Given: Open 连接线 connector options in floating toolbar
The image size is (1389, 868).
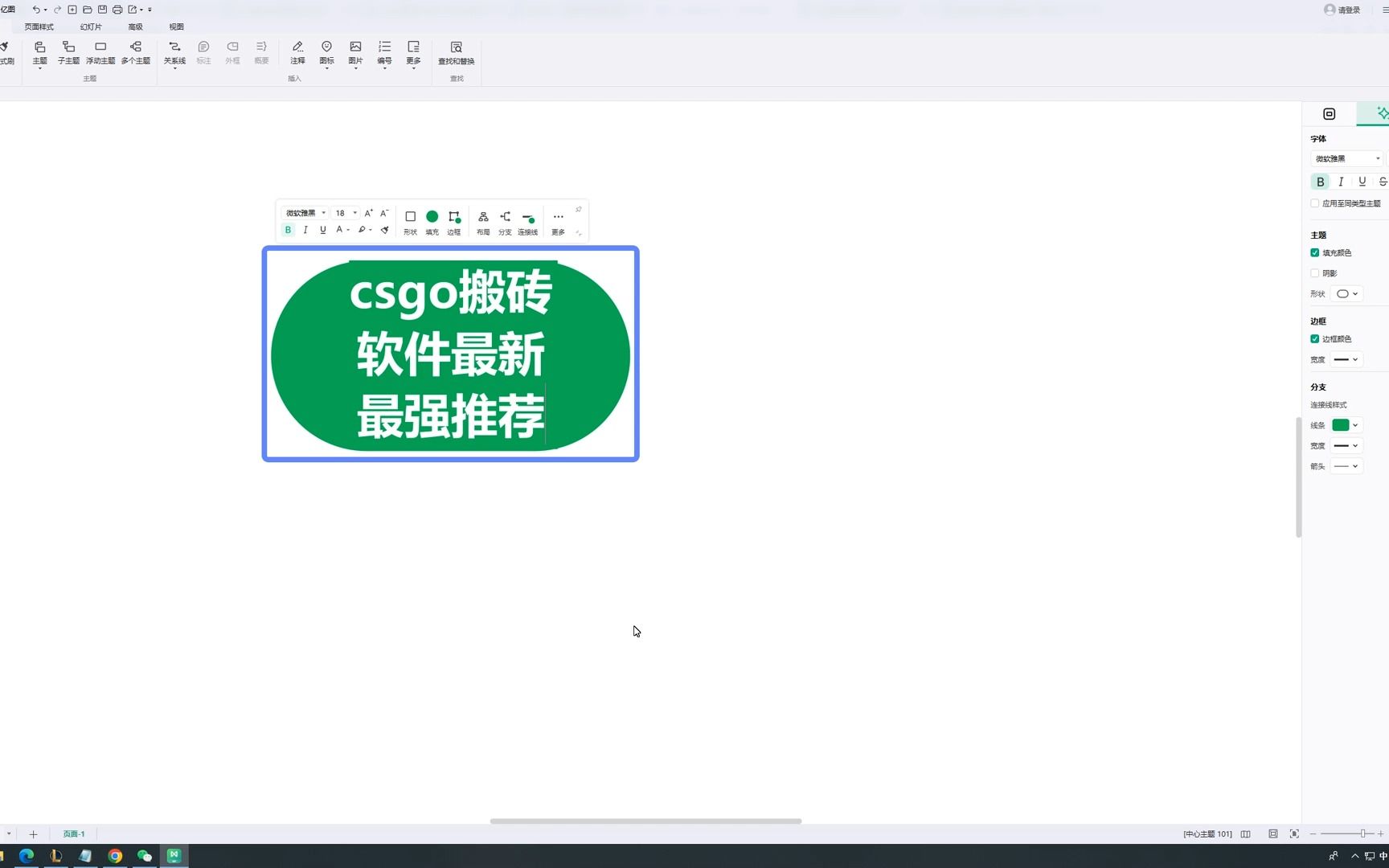Looking at the screenshot, I should tap(527, 223).
